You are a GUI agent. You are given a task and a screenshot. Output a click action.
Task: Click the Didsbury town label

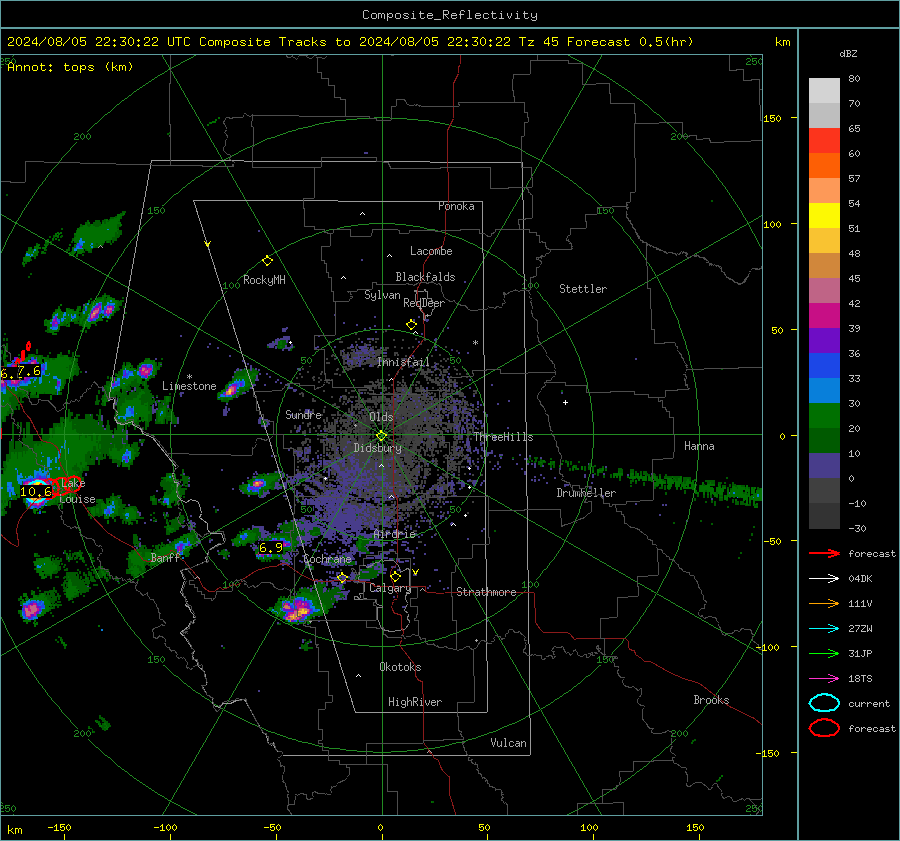point(377,448)
